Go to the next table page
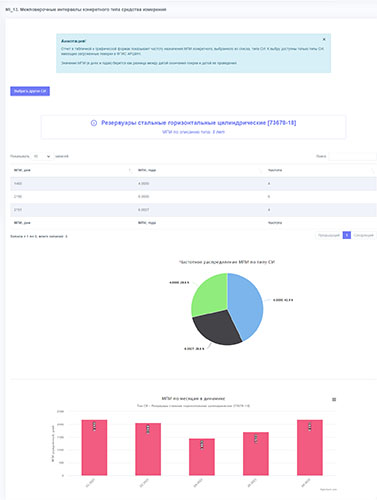The image size is (377, 500). click(x=363, y=235)
